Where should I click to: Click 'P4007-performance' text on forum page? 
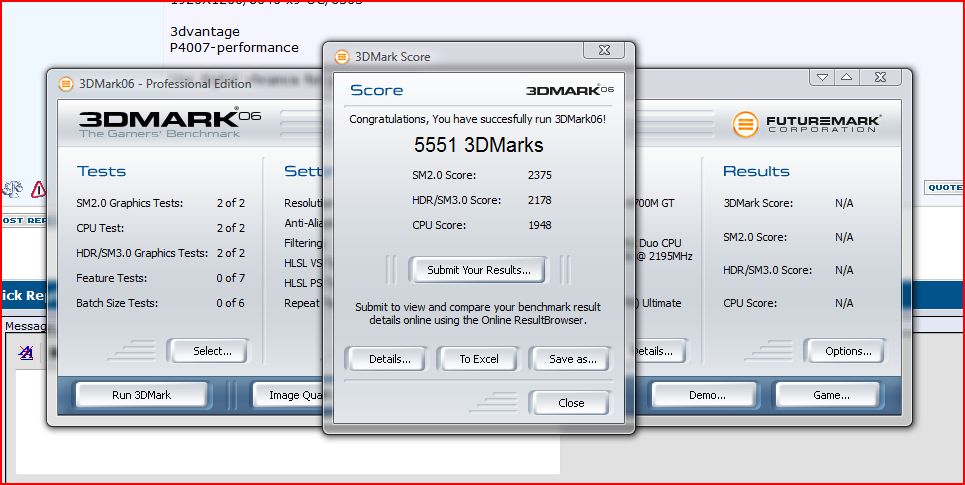(234, 47)
